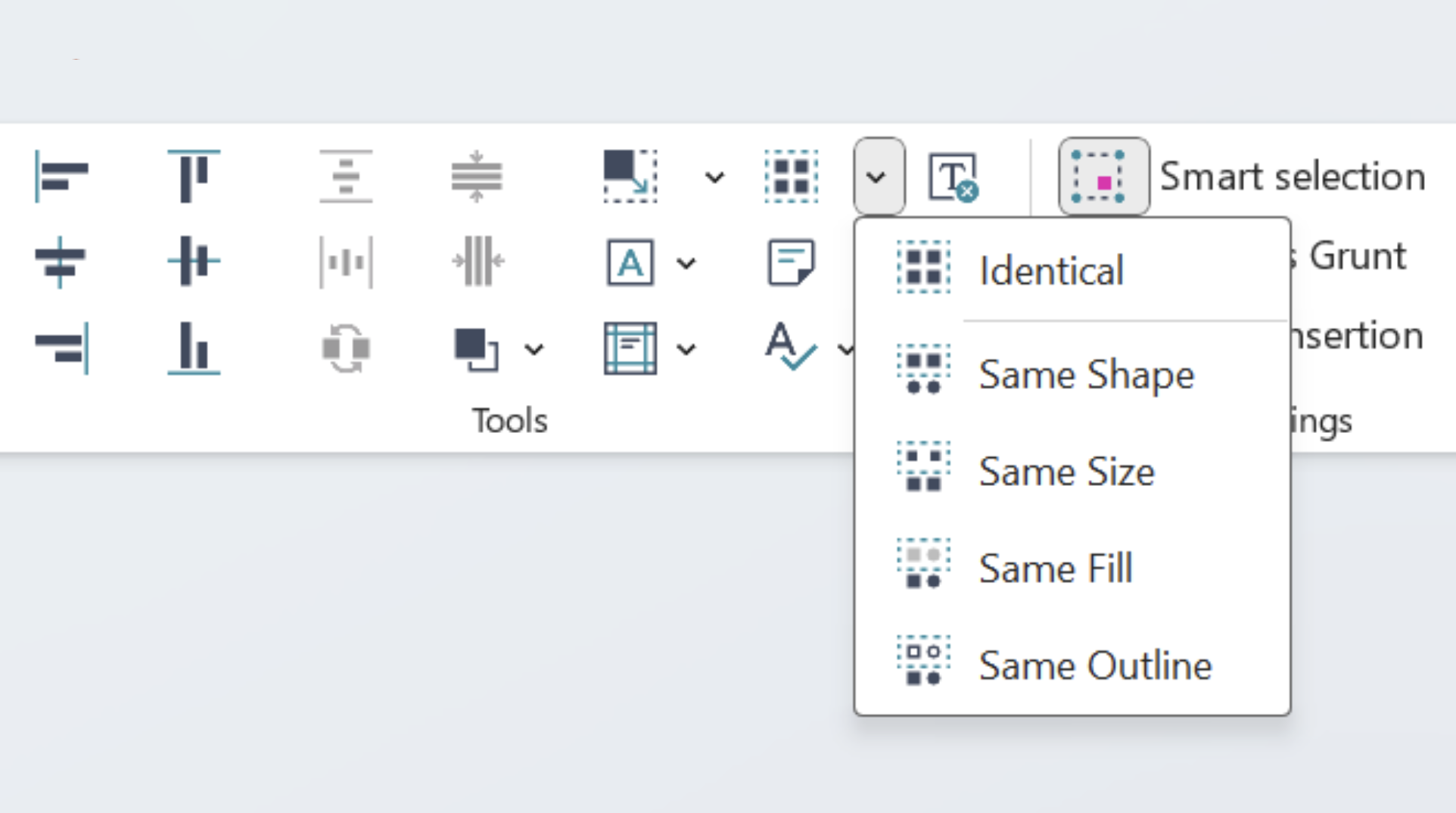Open the text box options dropdown arrow
Screen dimensions: 1456x813
(686, 263)
